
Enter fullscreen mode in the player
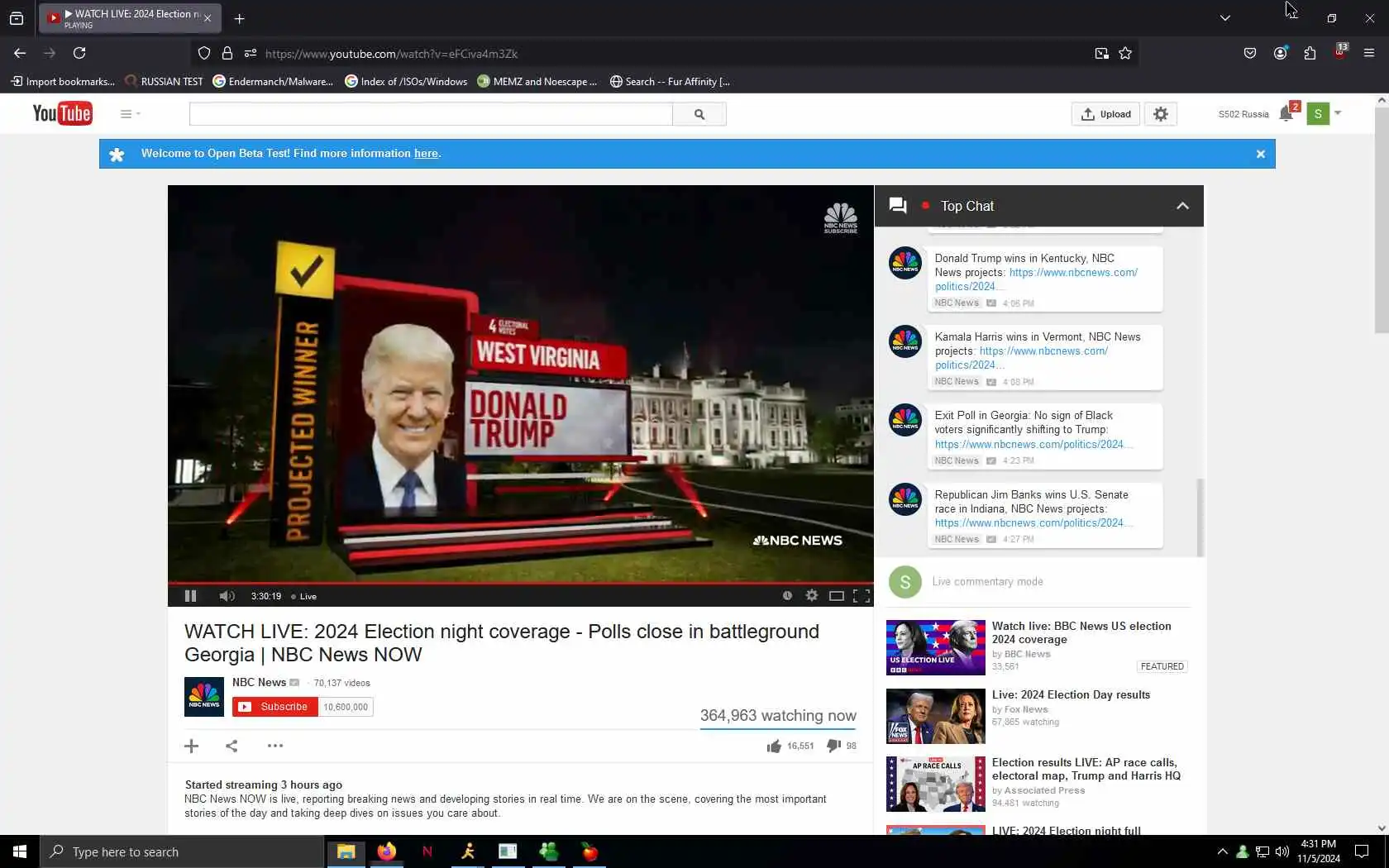[x=862, y=595]
